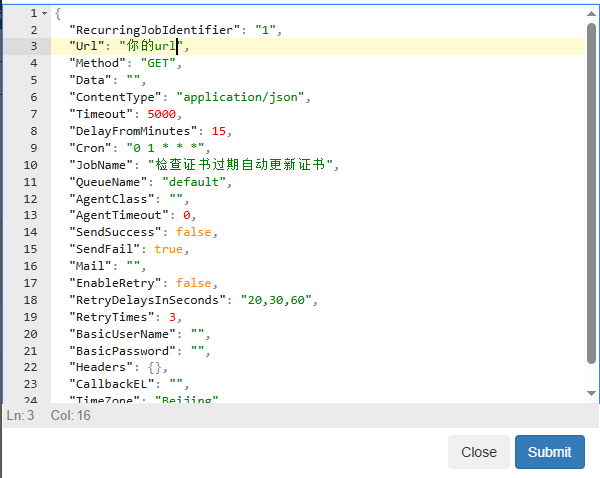The width and height of the screenshot is (600, 478).
Task: Click the "ContentType" key
Action: click(115, 97)
